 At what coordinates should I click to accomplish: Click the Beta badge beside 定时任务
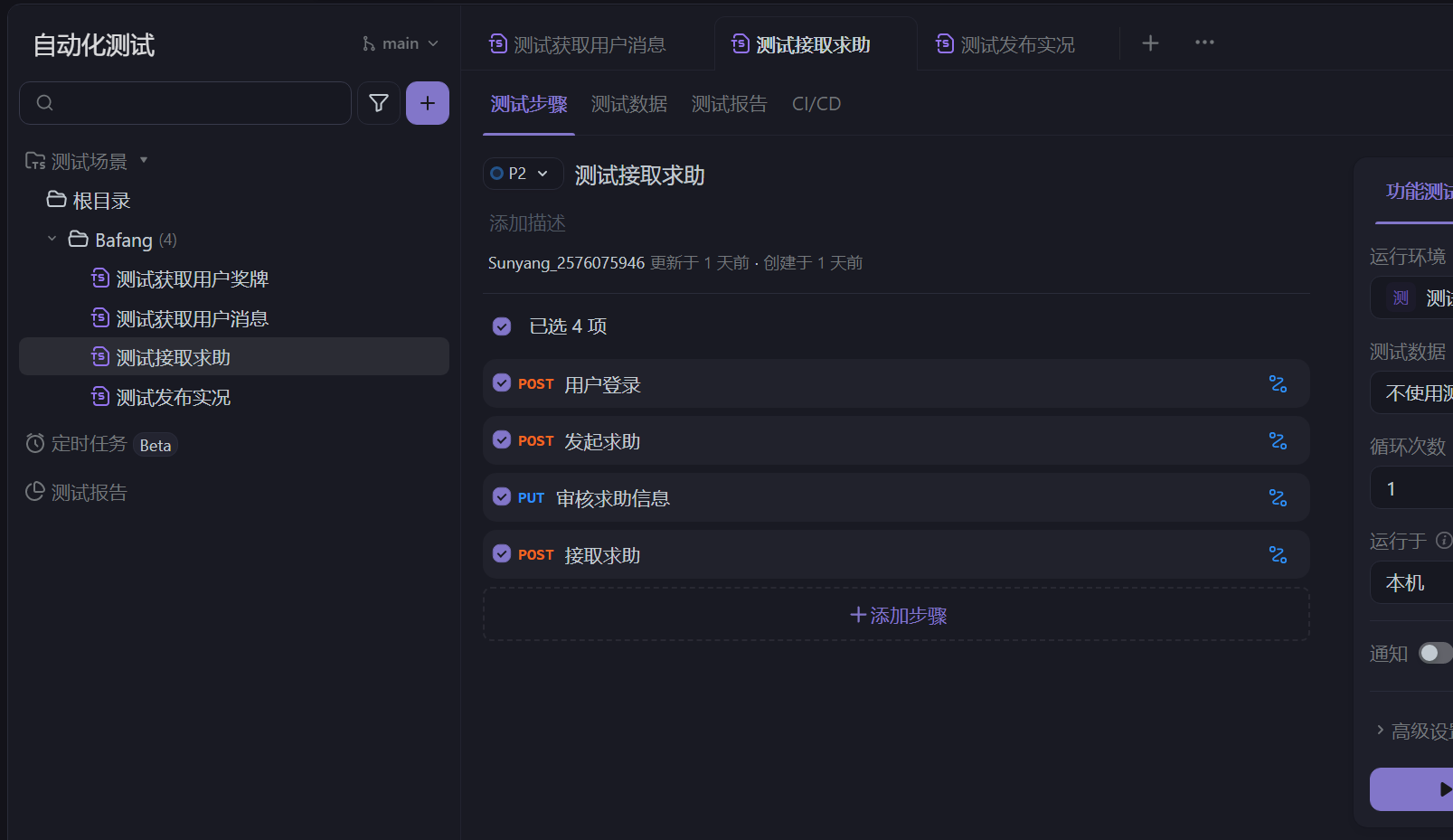(x=156, y=445)
